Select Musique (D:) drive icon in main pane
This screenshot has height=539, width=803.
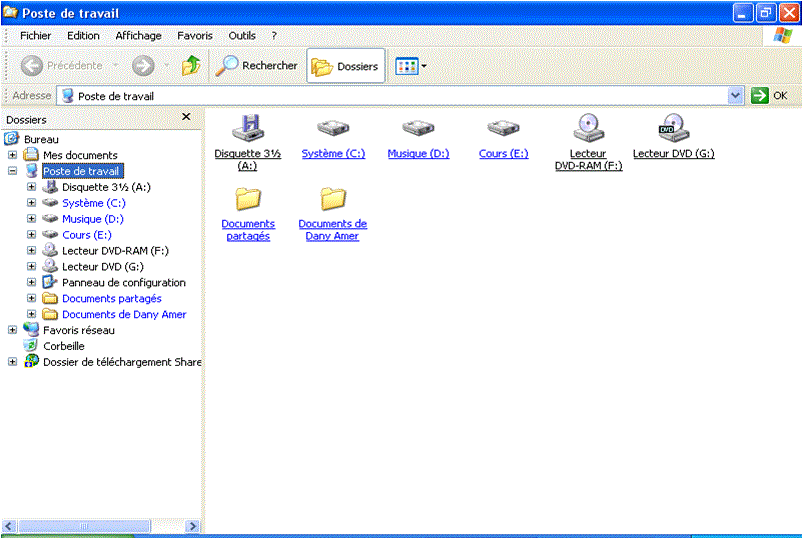tap(418, 128)
